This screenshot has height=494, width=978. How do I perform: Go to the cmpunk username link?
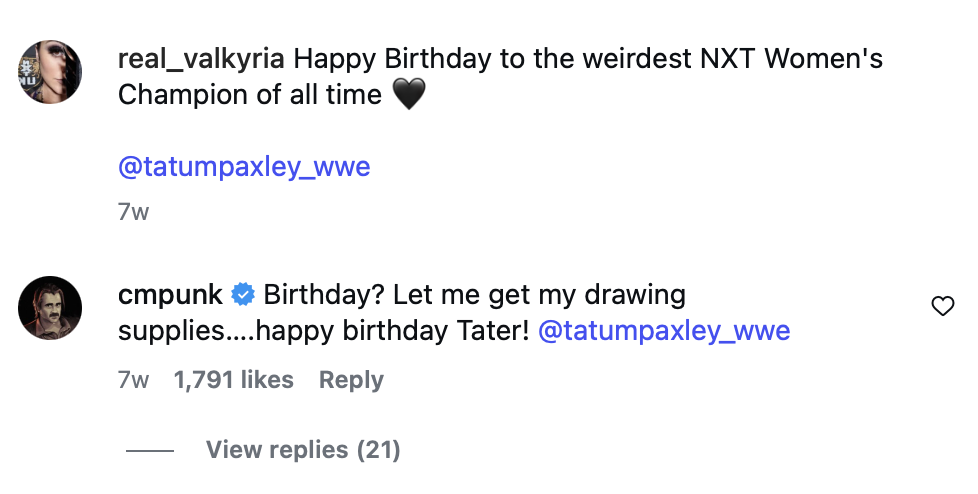(171, 295)
